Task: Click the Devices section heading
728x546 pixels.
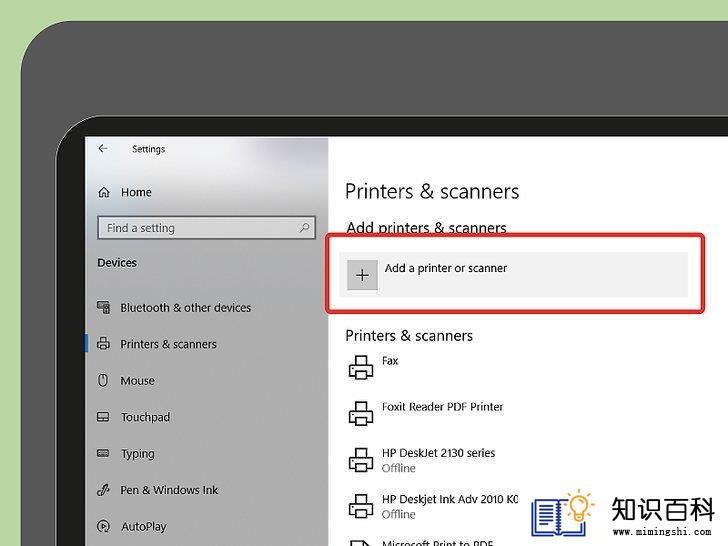Action: coord(117,263)
